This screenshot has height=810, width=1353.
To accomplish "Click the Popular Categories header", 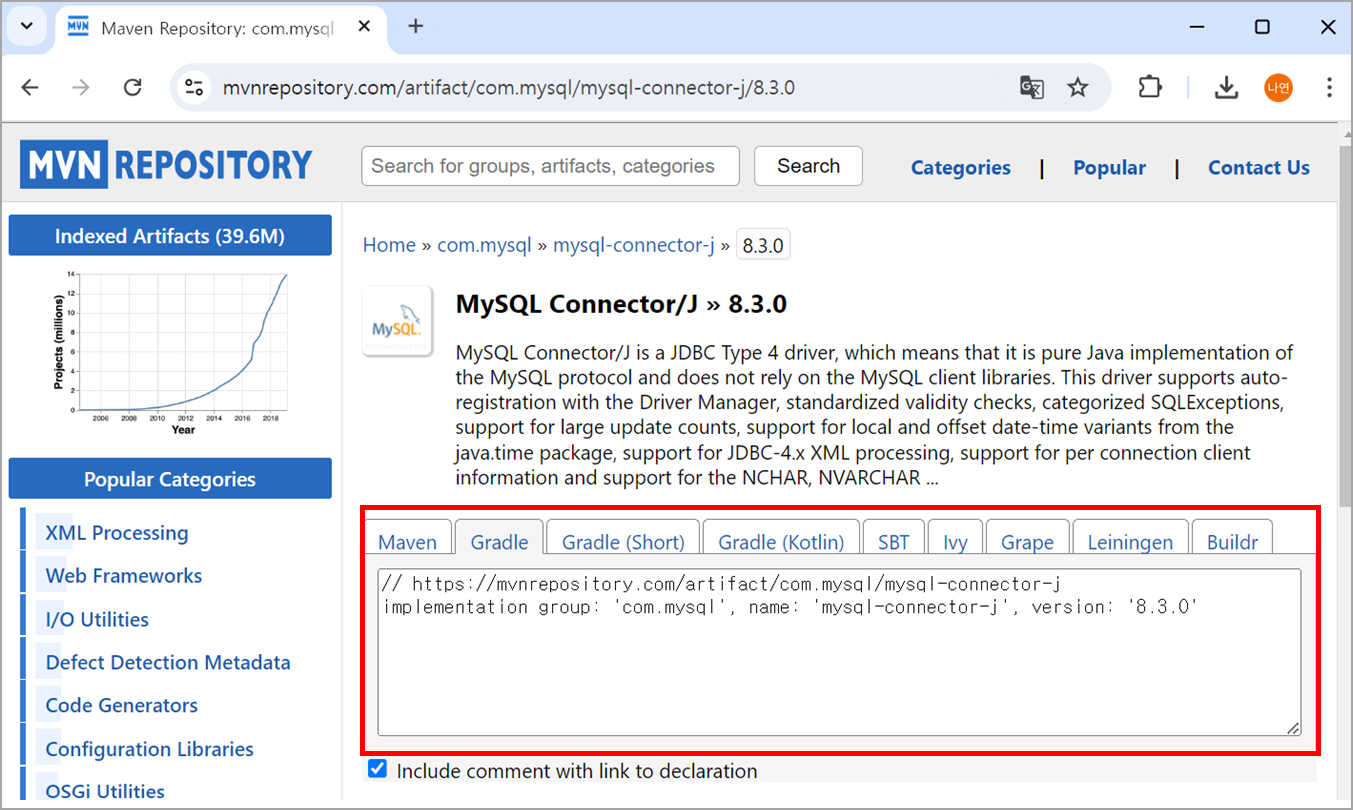I will [x=170, y=479].
